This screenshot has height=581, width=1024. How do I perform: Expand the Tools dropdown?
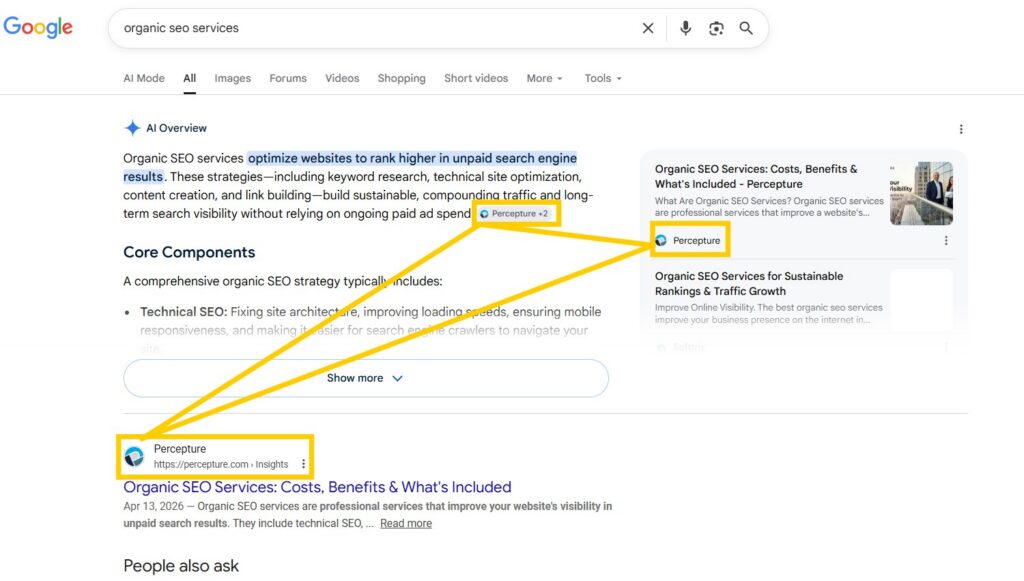tap(603, 78)
